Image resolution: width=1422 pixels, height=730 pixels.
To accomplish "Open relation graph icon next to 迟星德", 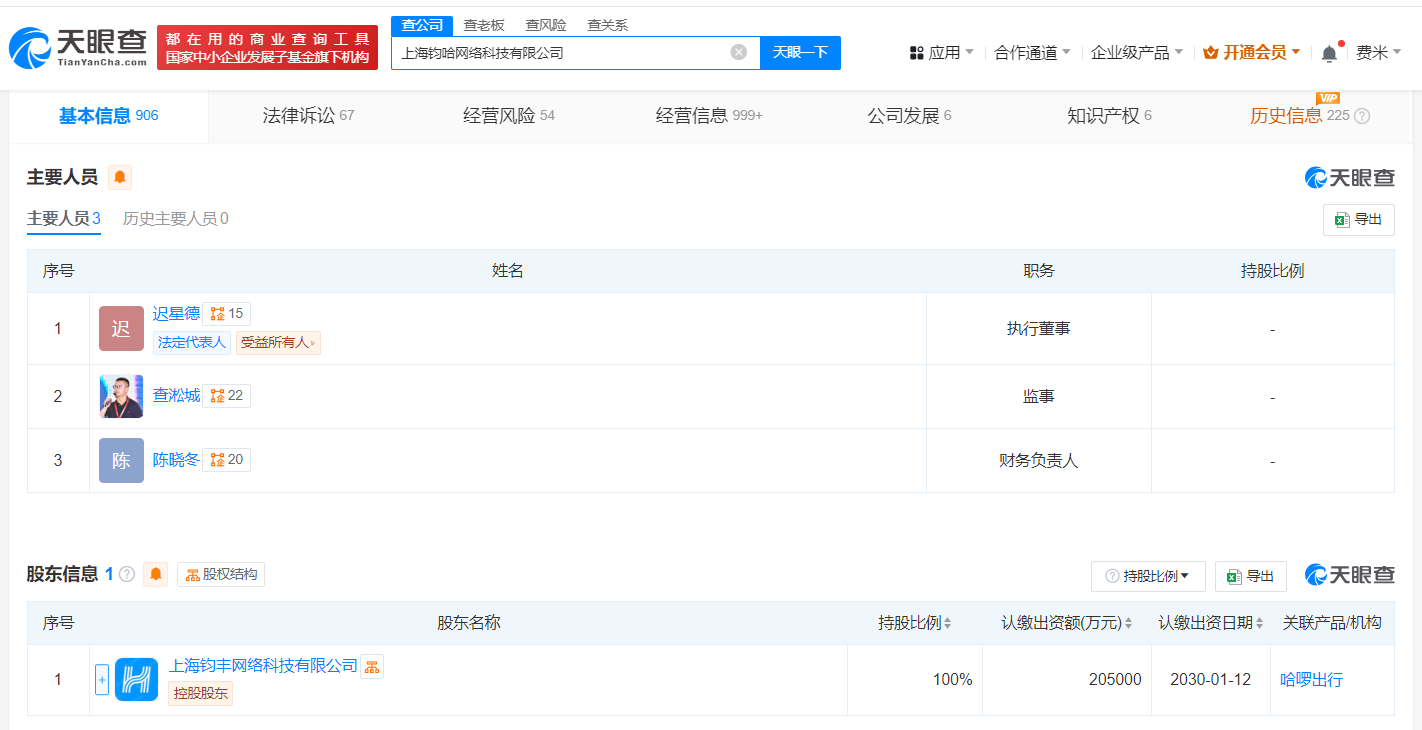I will [226, 314].
